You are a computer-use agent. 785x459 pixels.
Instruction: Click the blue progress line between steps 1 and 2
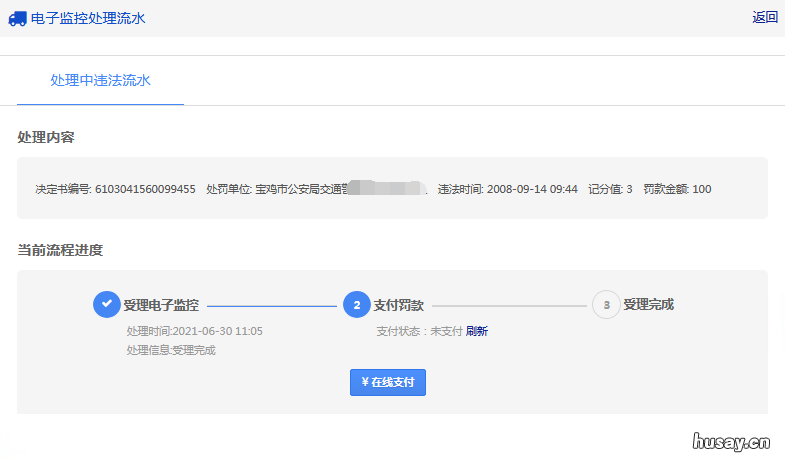coord(272,305)
